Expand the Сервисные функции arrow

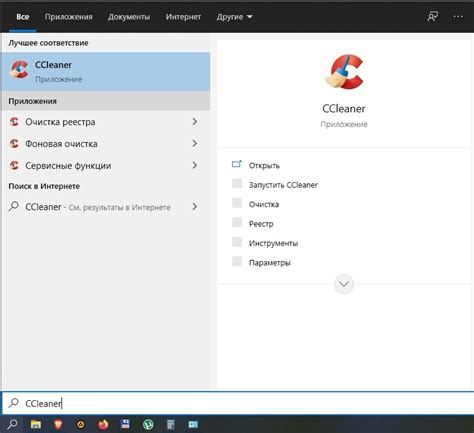tap(195, 165)
